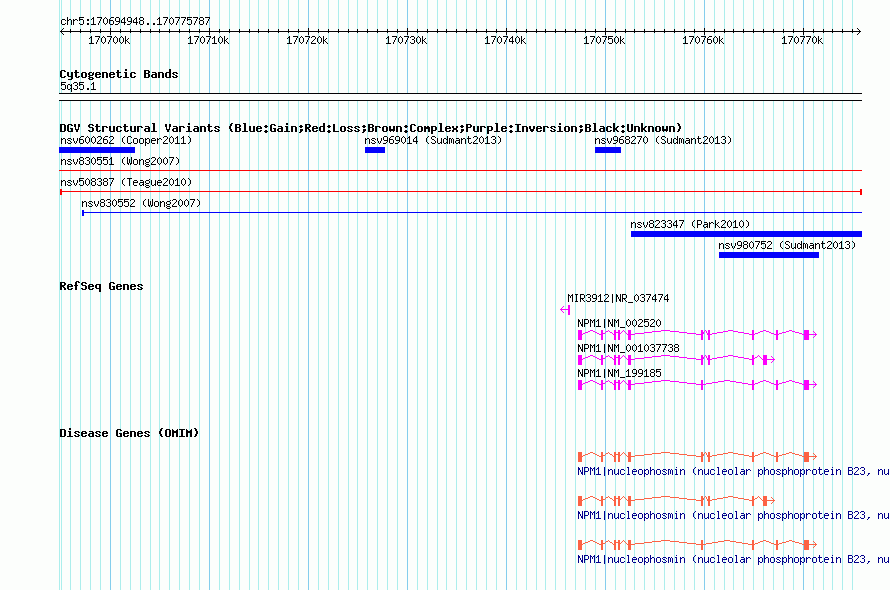Click the 170760k ruler label
This screenshot has width=890, height=590.
click(703, 40)
